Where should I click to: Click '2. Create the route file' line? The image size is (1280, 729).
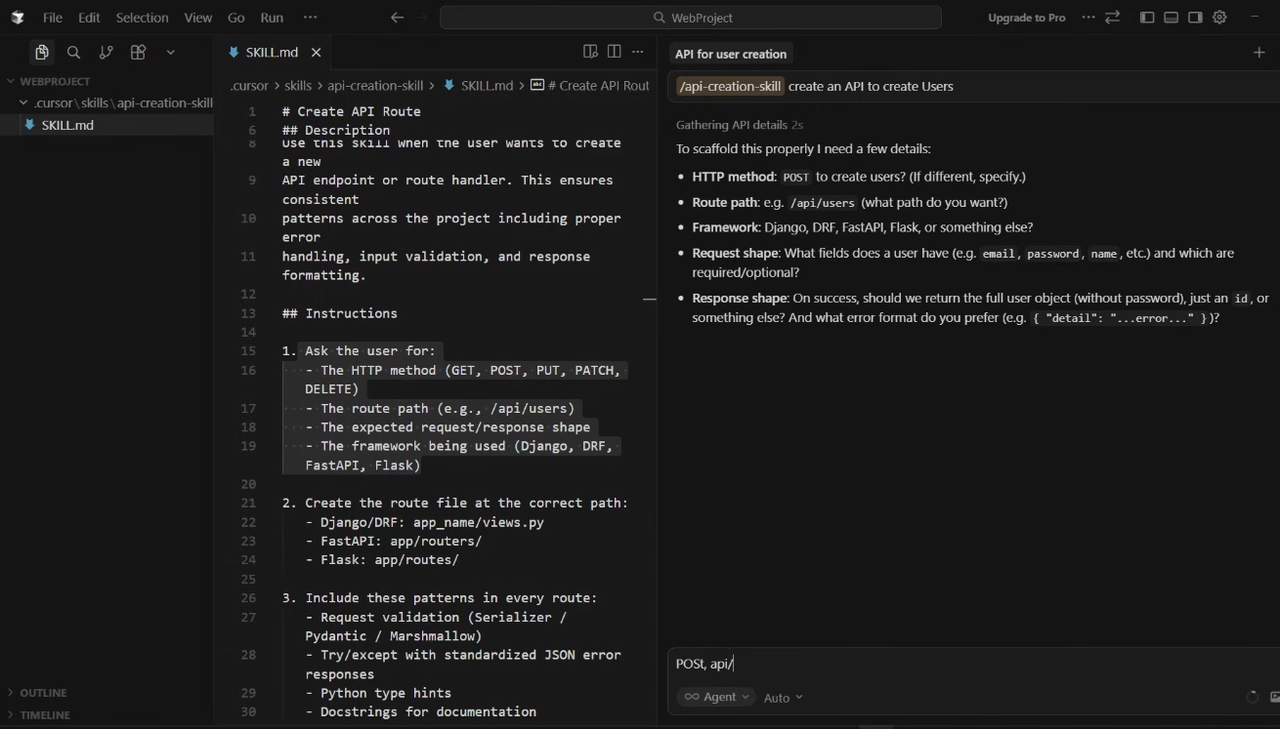click(x=455, y=503)
